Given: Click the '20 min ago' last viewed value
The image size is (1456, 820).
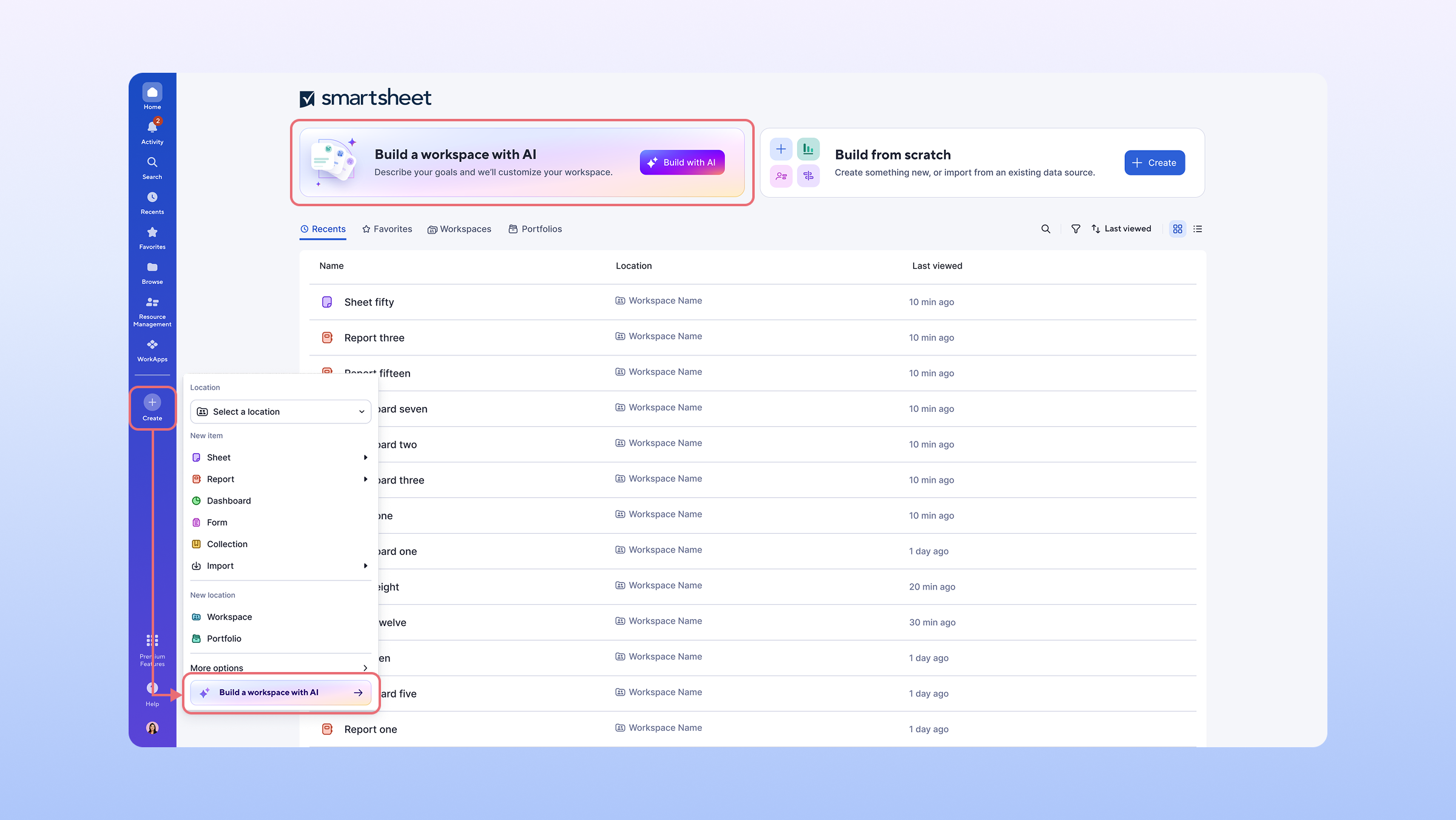Looking at the screenshot, I should click(x=932, y=586).
